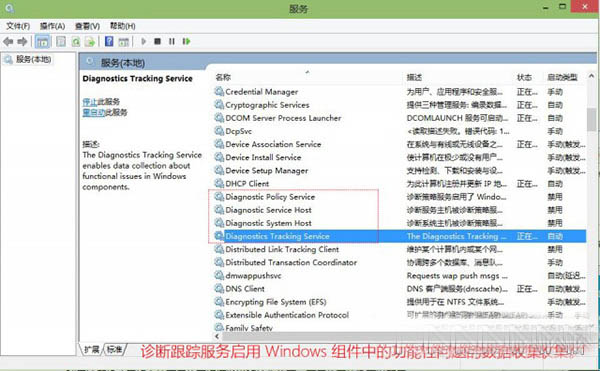
Task: Select the DcpSvc service row
Action: (399, 131)
